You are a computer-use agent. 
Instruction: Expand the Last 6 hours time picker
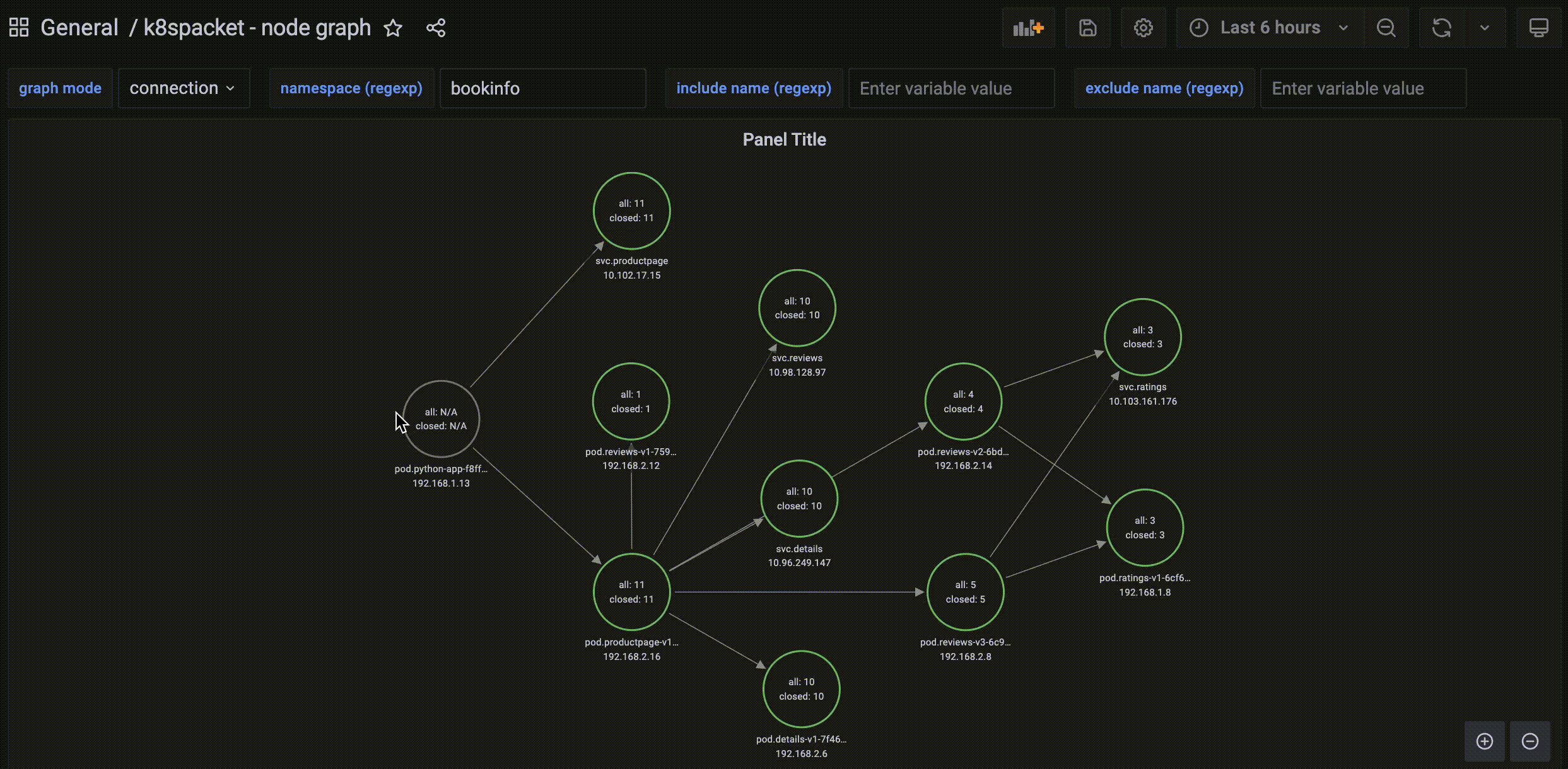[1269, 28]
